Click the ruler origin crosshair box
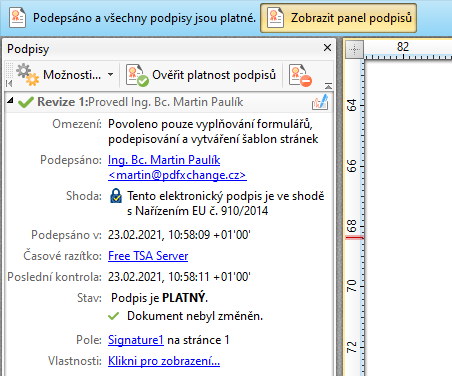452x376 pixels. pos(354,49)
